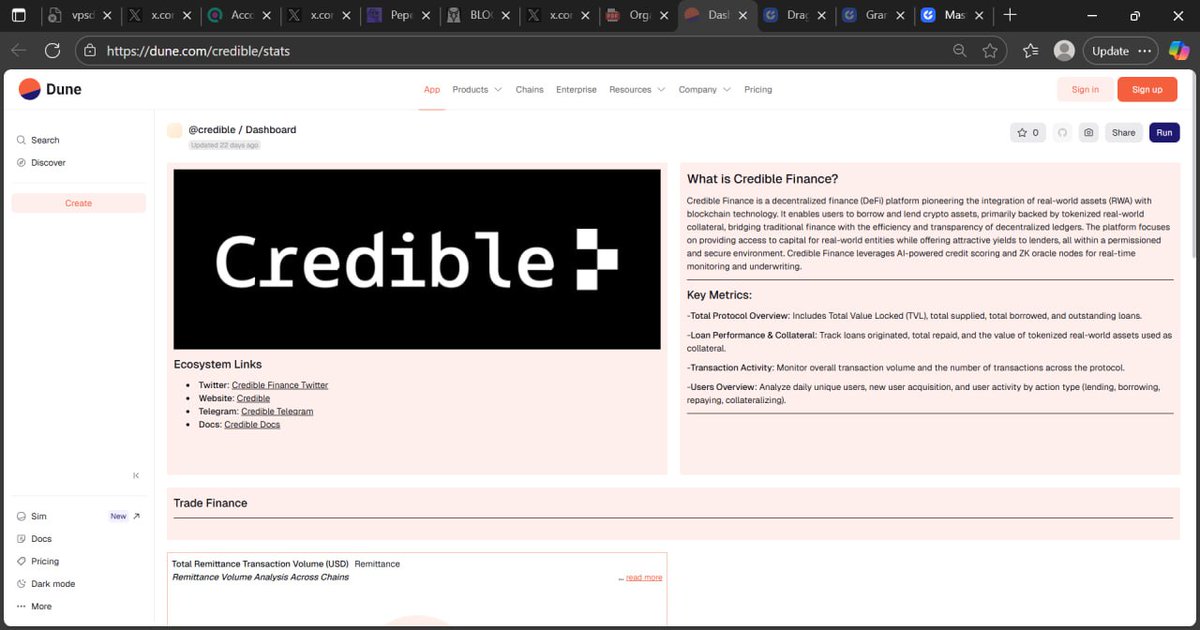Open a new browser tab
The image size is (1200, 630).
click(x=1010, y=15)
